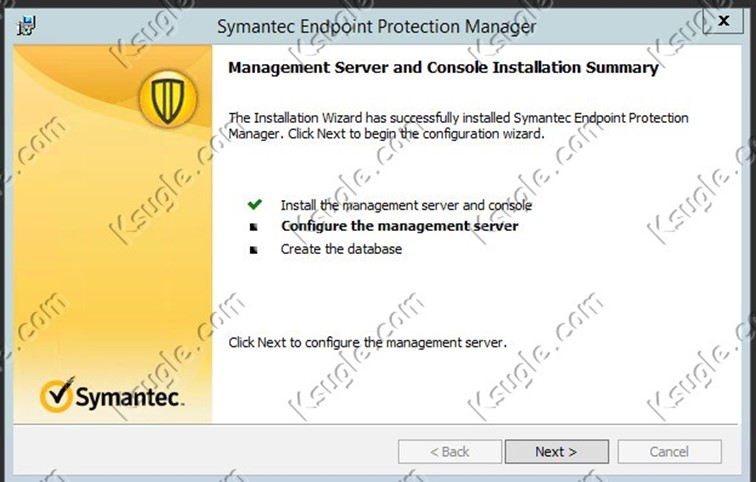
Task: Click the bullet beside Create the database
Action: click(254, 250)
